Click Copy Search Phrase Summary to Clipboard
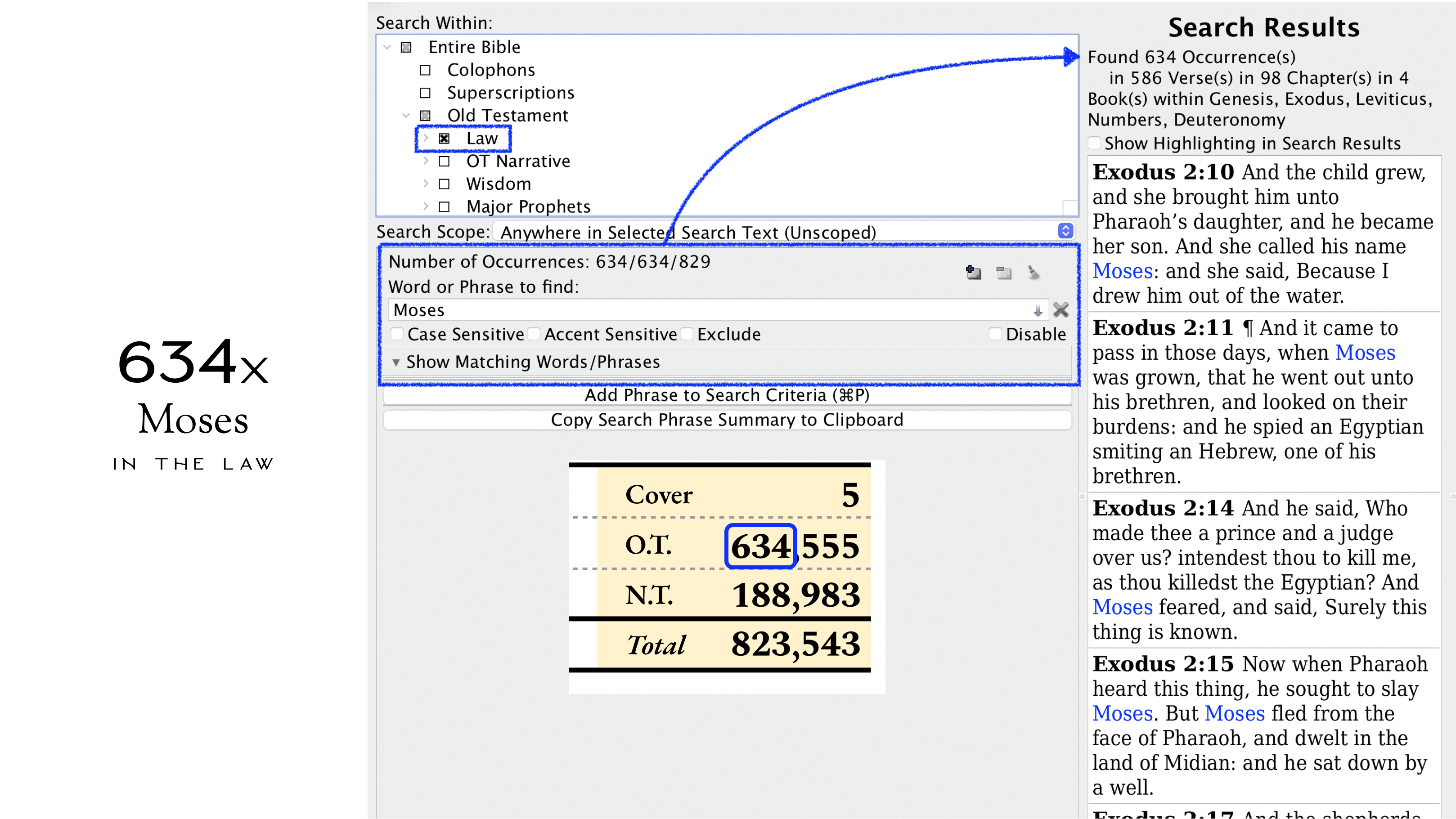The height and width of the screenshot is (819, 1456). tap(727, 420)
